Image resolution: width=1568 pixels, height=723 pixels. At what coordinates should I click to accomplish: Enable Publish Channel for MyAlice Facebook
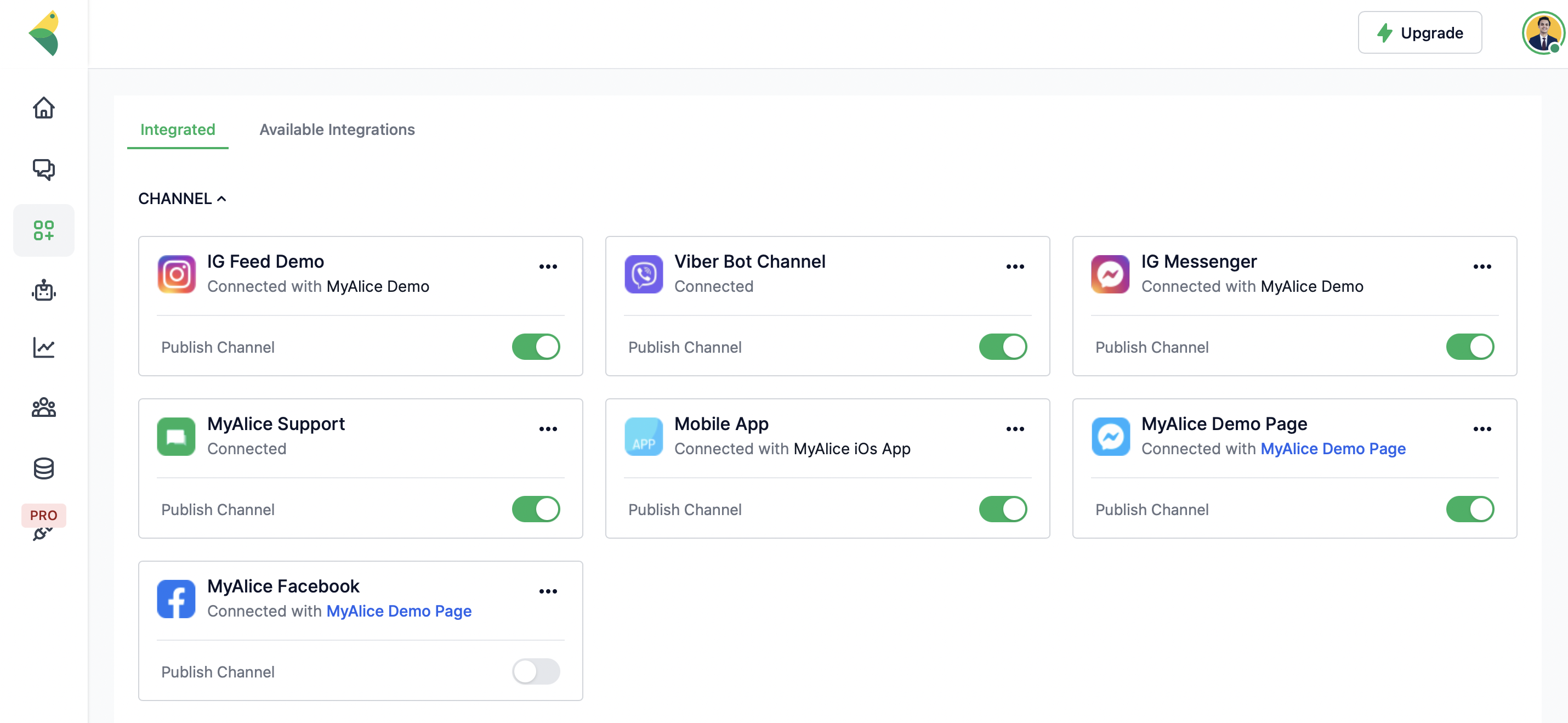(536, 671)
